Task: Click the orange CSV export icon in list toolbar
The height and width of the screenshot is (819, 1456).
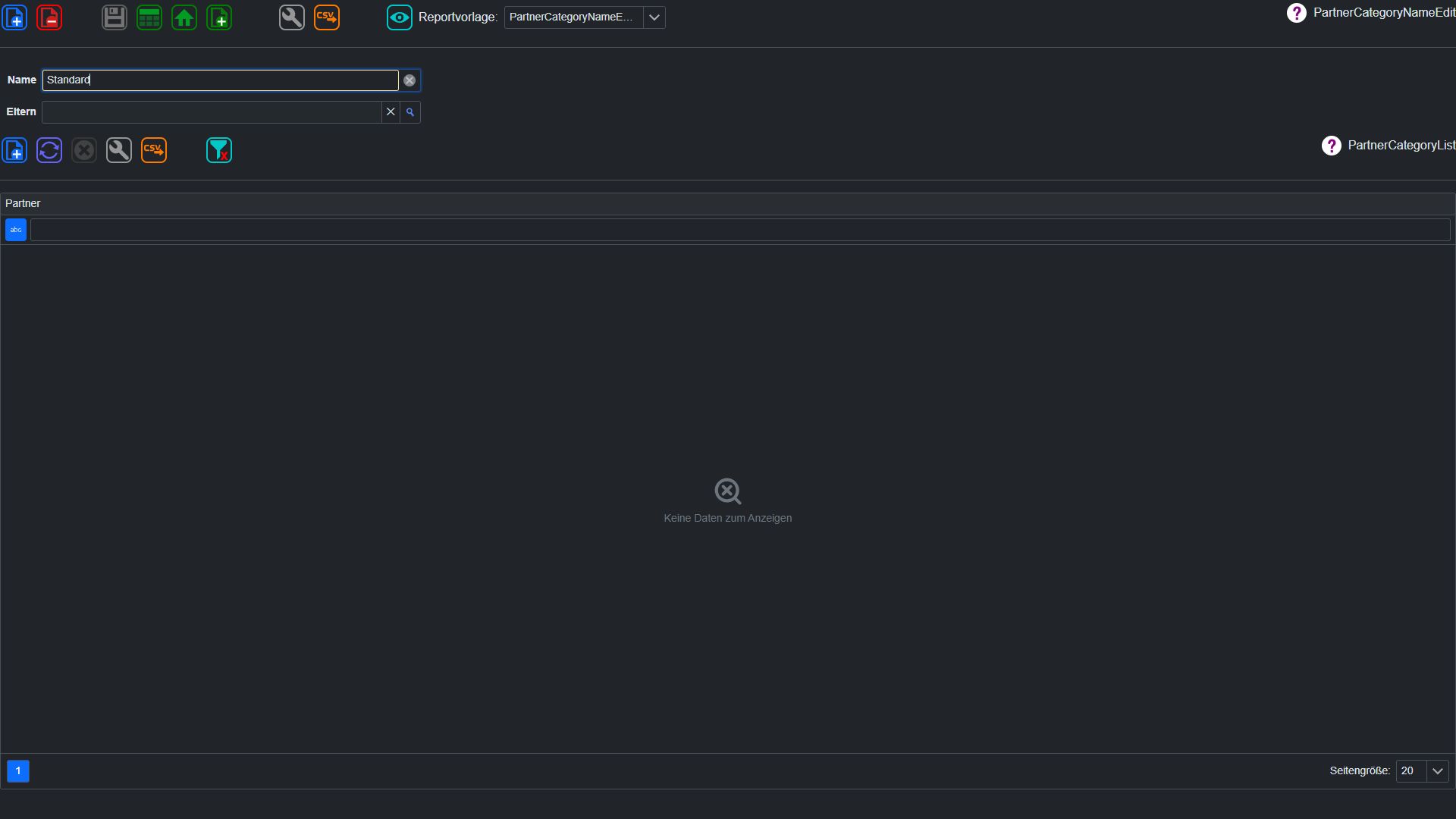Action: click(154, 150)
